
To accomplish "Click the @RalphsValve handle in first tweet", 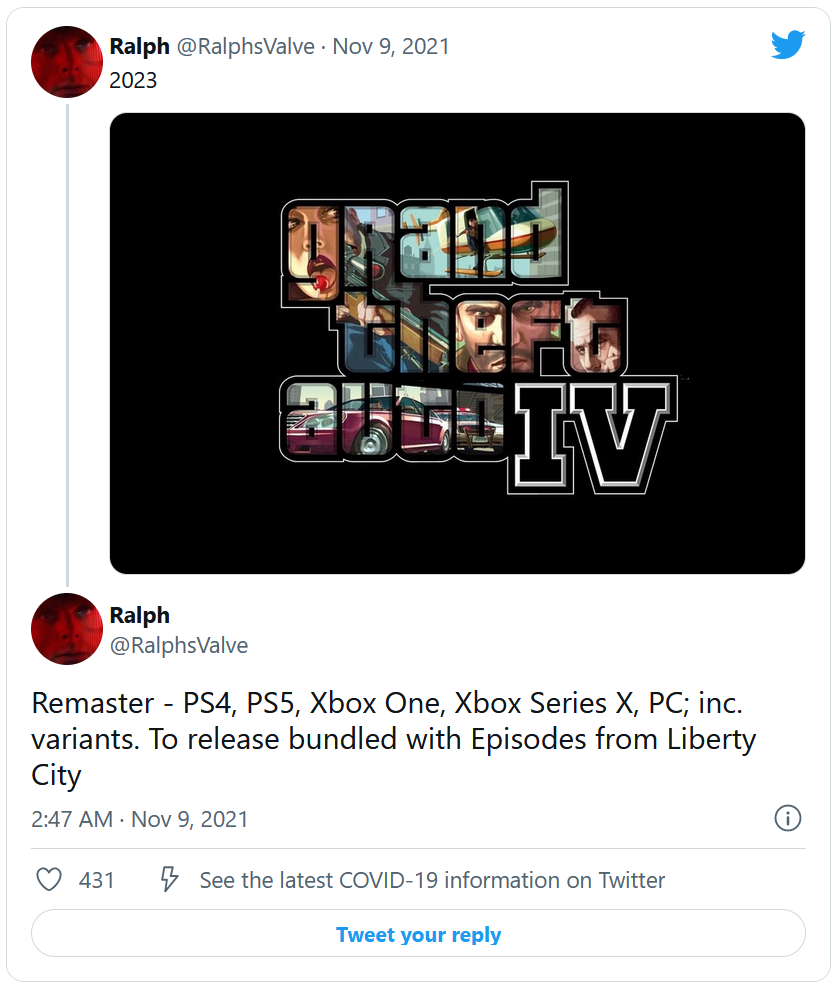I will tap(248, 46).
